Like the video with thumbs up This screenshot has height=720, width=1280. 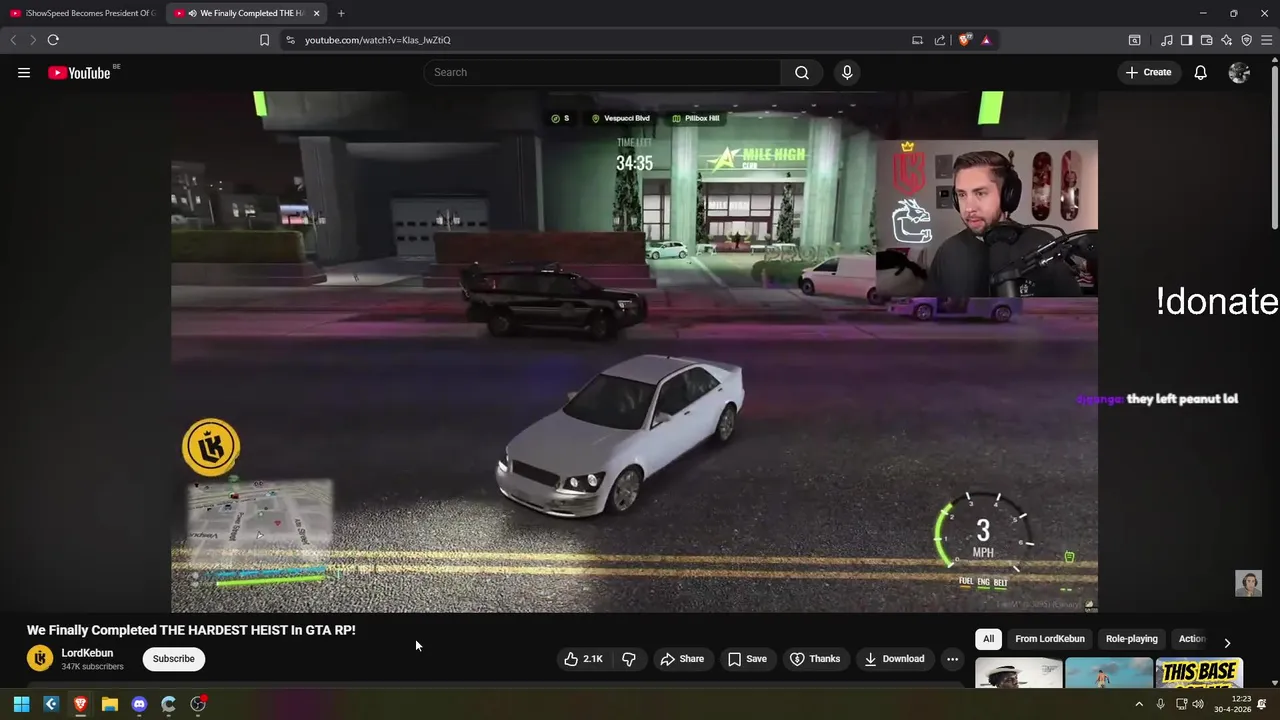582,659
